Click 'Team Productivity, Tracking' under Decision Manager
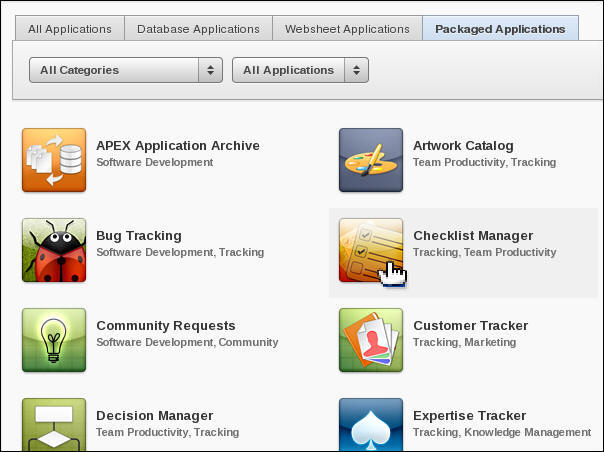Image resolution: width=604 pixels, height=452 pixels. click(x=168, y=432)
